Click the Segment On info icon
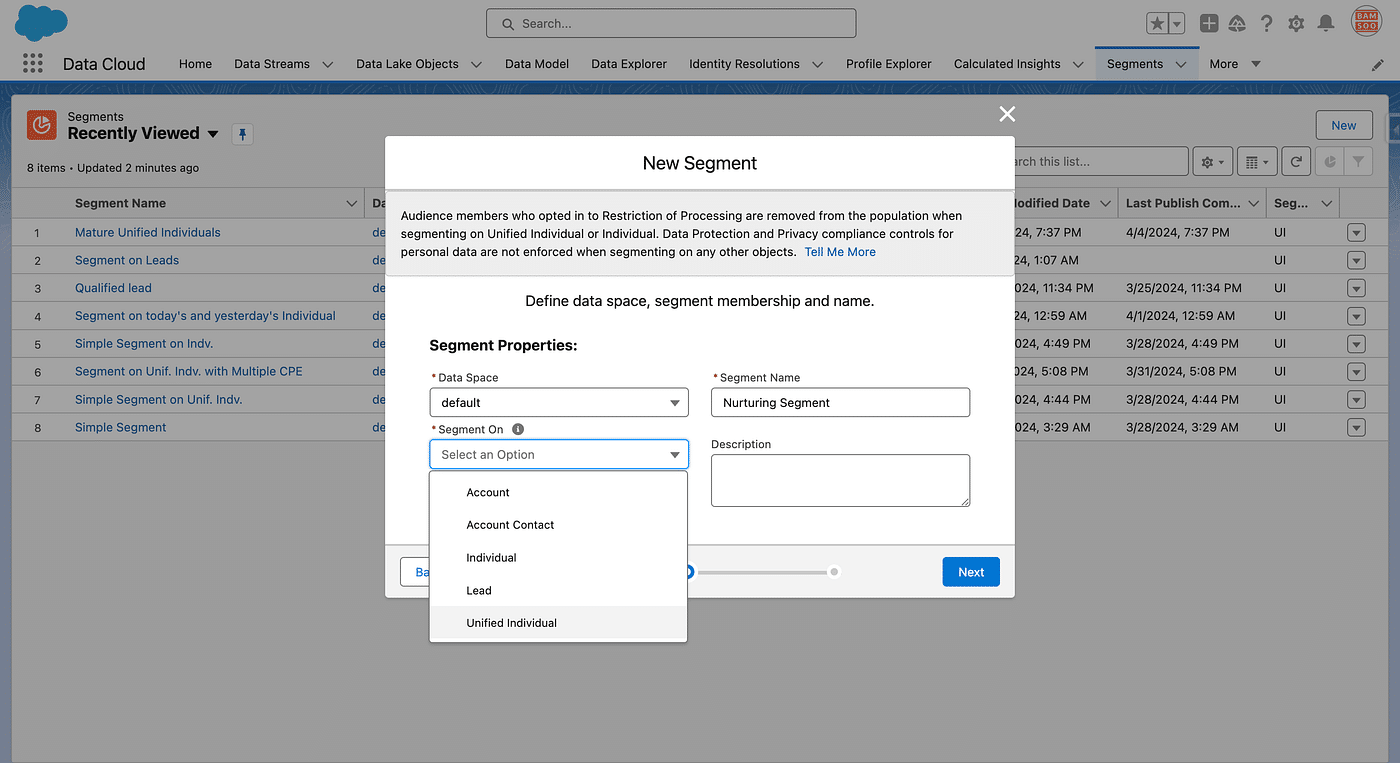The width and height of the screenshot is (1400, 763). [518, 429]
